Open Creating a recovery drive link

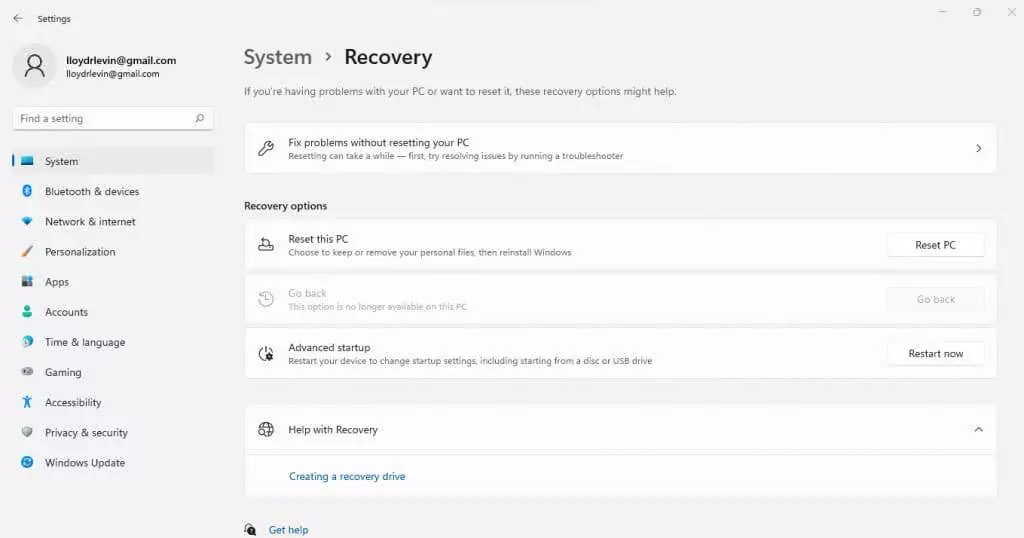coord(347,476)
